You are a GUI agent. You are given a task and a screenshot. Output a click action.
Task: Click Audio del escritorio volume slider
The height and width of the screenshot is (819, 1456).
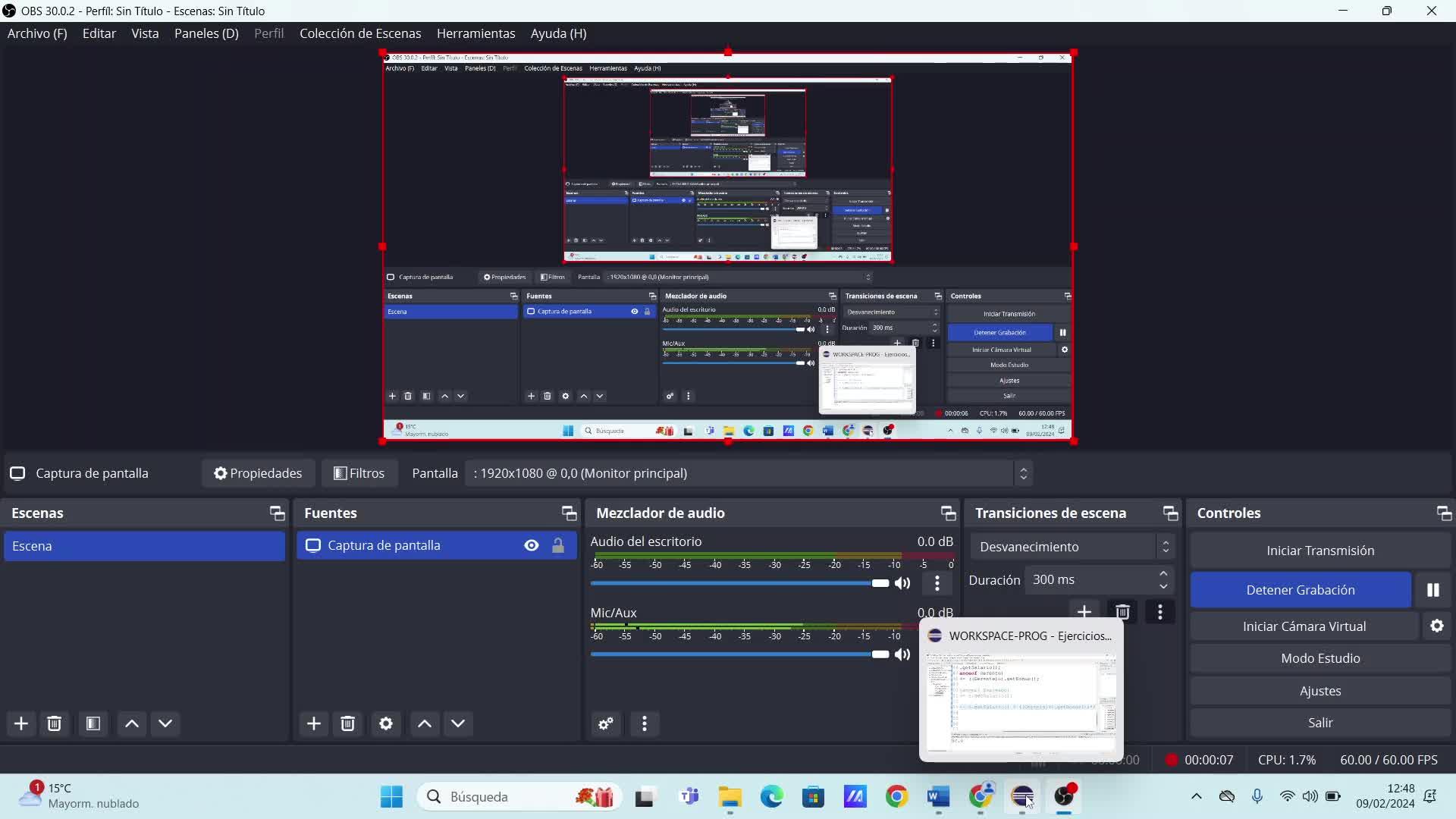point(736,583)
